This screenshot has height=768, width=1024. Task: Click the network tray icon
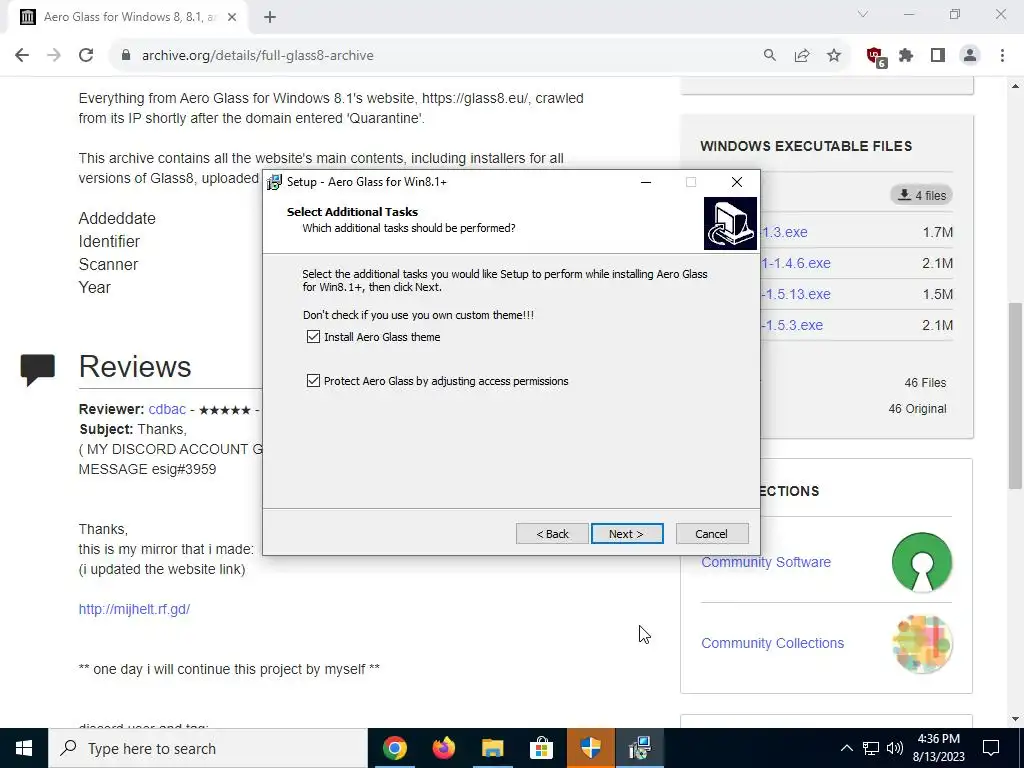(x=871, y=748)
